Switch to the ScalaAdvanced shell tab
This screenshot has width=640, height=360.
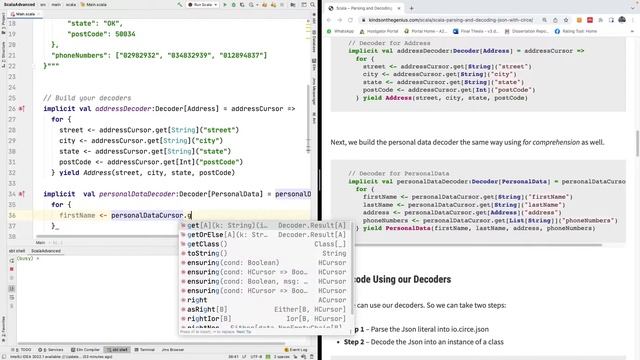[x=46, y=251]
